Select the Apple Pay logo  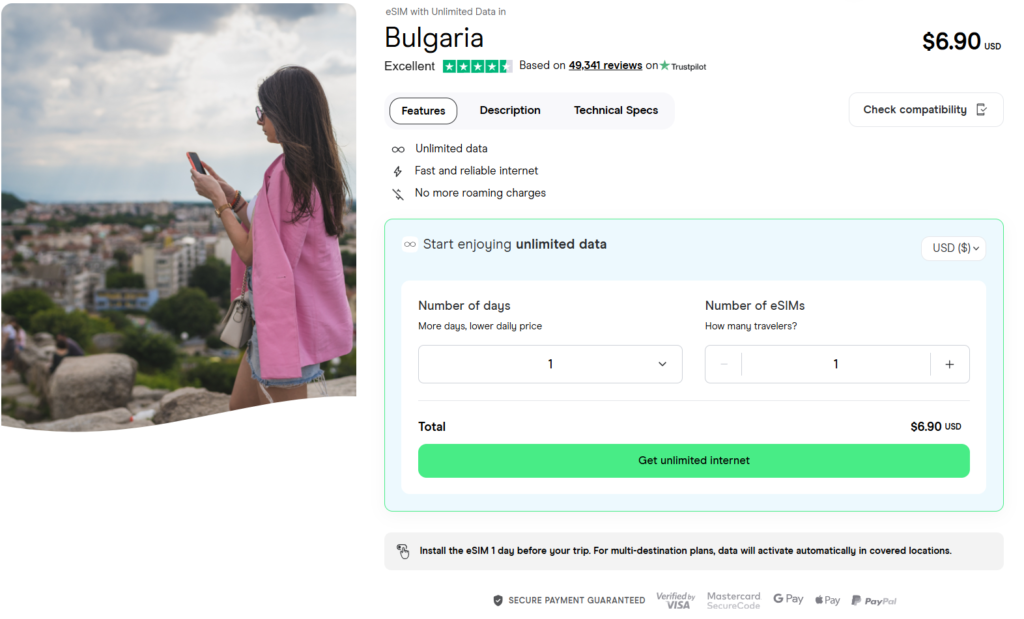click(x=827, y=599)
